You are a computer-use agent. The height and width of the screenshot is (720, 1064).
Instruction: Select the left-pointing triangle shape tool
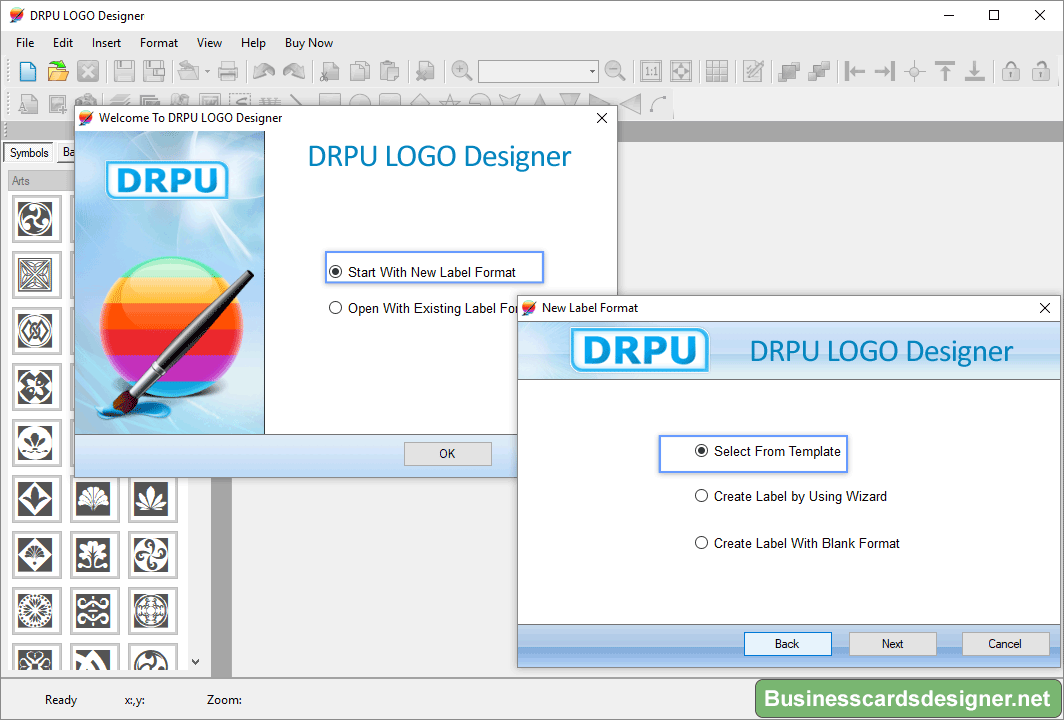630,105
